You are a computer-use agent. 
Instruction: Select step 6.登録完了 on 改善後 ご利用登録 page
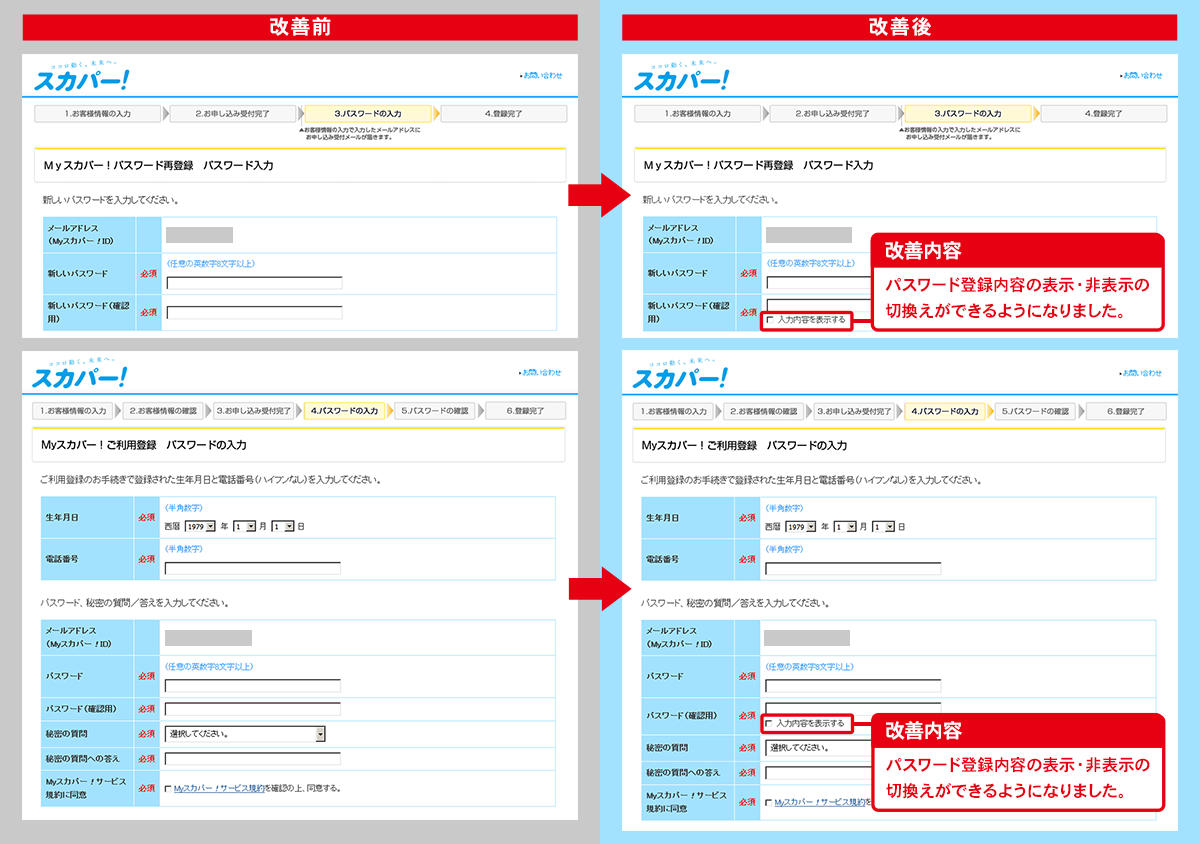1125,411
